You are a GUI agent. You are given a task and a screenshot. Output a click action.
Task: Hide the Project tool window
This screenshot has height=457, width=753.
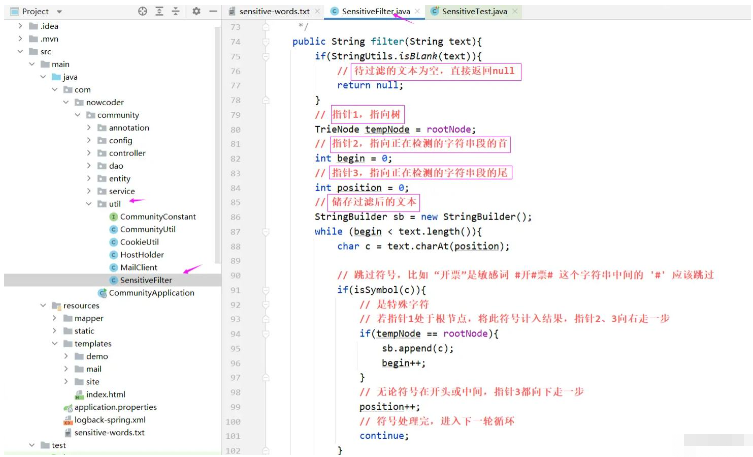212,11
